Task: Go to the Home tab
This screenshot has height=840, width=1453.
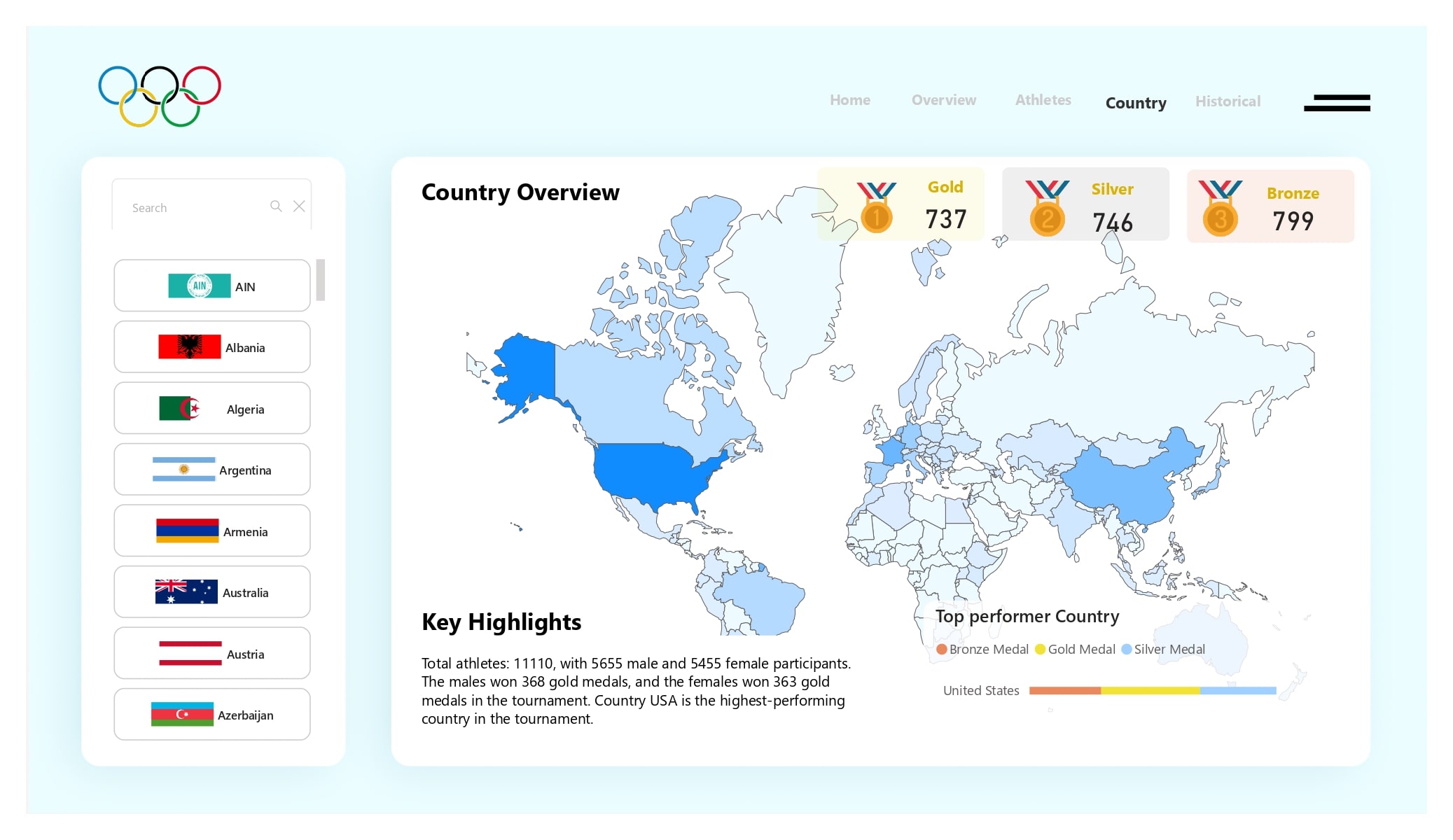Action: 850,100
